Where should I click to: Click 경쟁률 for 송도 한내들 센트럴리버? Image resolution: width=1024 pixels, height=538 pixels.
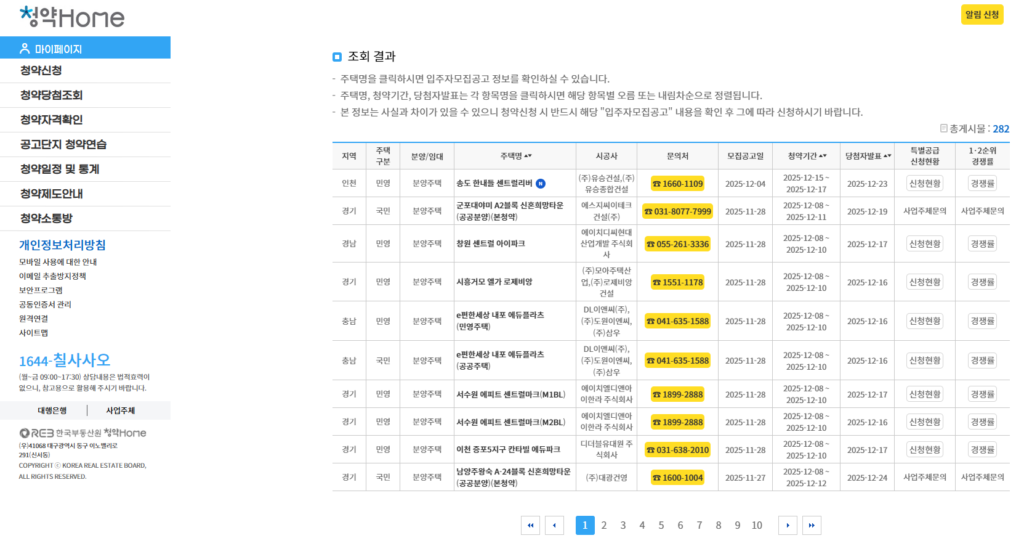pyautogui.click(x=982, y=184)
